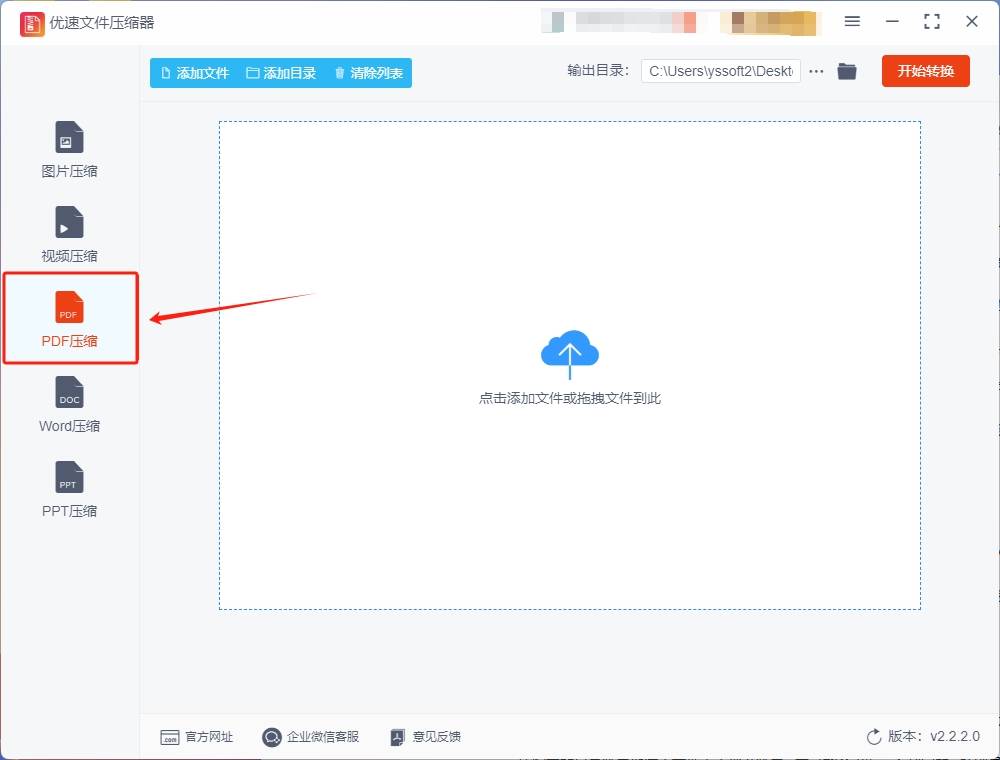Maximize the application window
Viewport: 1000px width, 760px height.
pyautogui.click(x=932, y=21)
